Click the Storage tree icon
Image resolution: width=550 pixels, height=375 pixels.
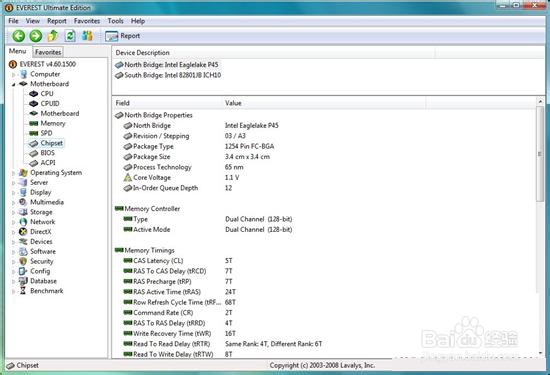[x=23, y=212]
